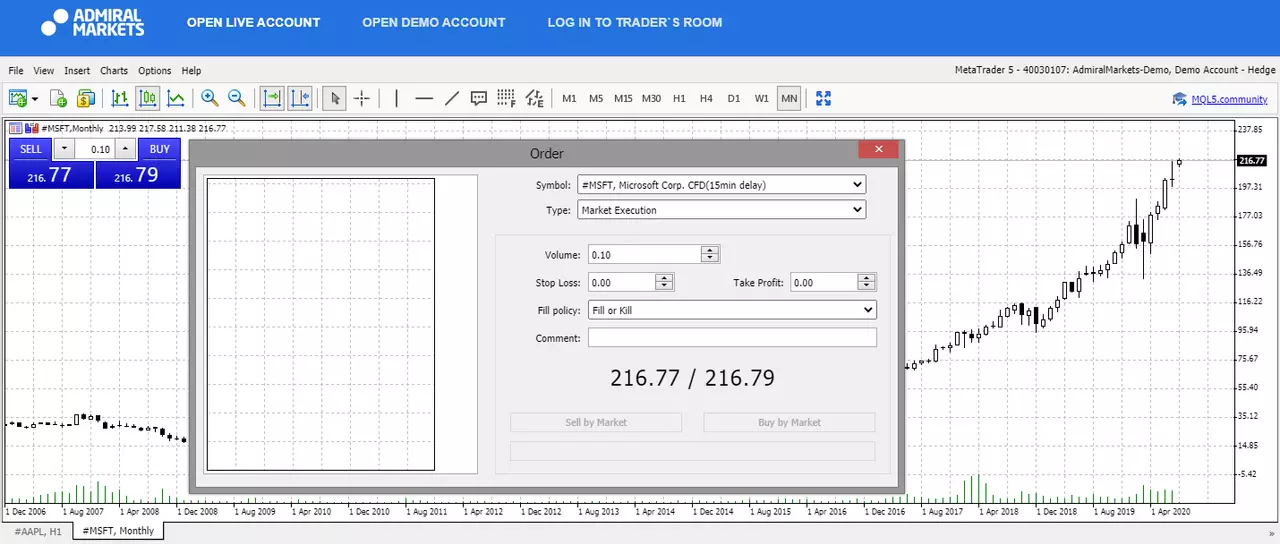Draw a horizontal line
This screenshot has height=544, width=1280.
coord(424,98)
